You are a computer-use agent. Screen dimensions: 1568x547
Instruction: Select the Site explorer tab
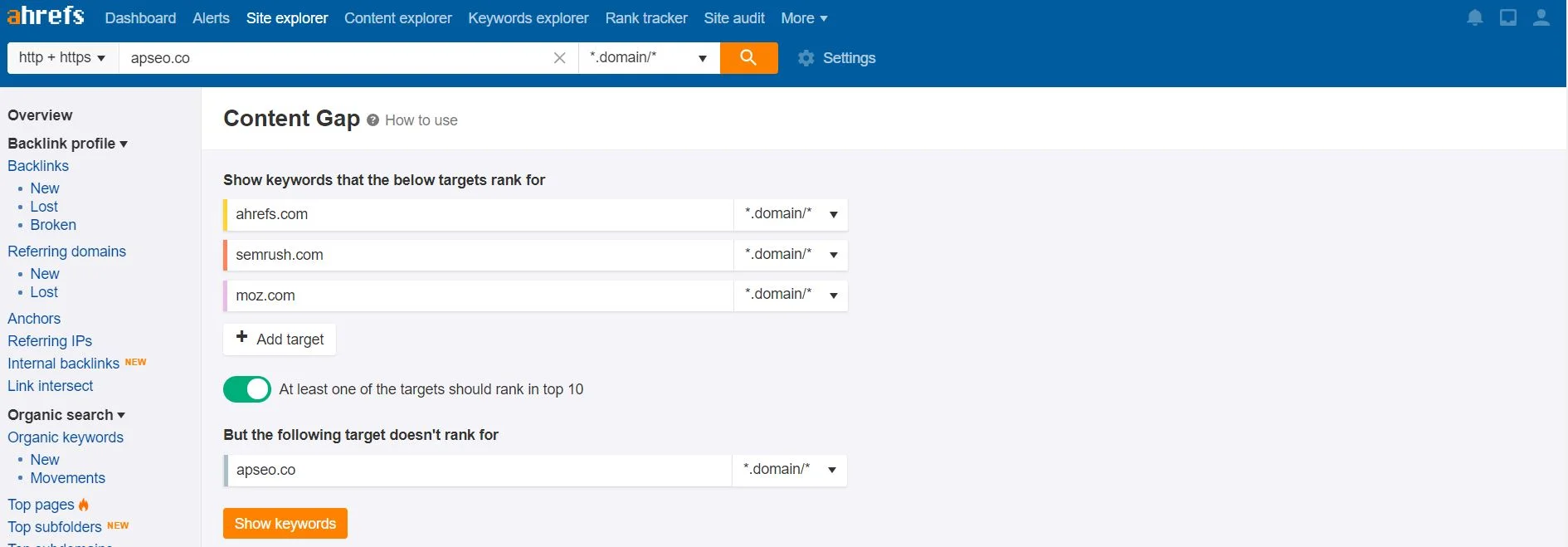287,18
